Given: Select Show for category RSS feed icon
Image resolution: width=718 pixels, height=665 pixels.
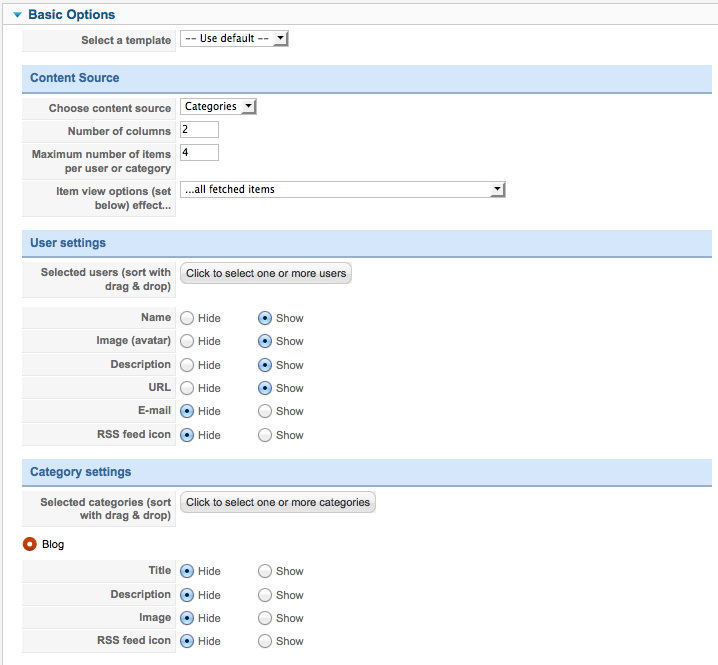Looking at the screenshot, I should pos(265,641).
